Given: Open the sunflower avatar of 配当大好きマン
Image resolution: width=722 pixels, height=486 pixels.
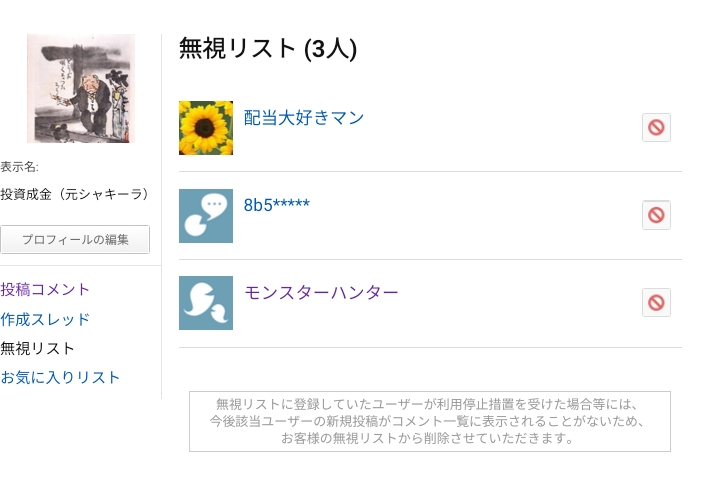Looking at the screenshot, I should [x=206, y=128].
